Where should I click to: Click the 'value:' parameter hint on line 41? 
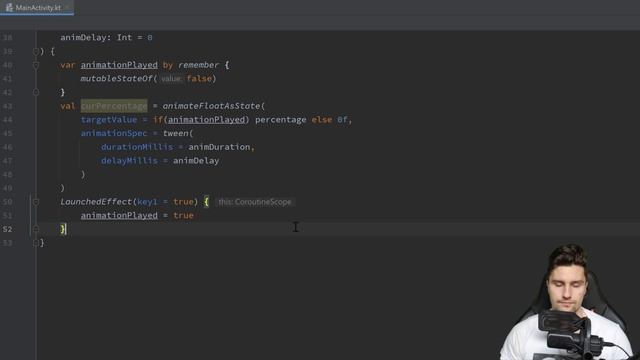(171, 79)
